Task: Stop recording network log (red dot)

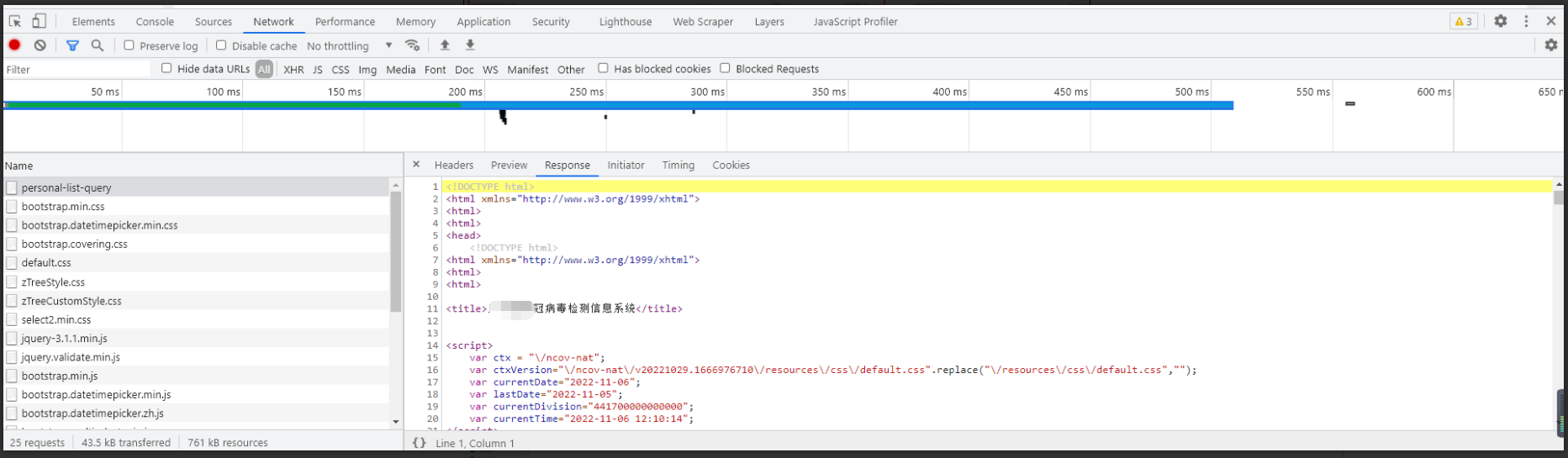Action: [x=15, y=45]
